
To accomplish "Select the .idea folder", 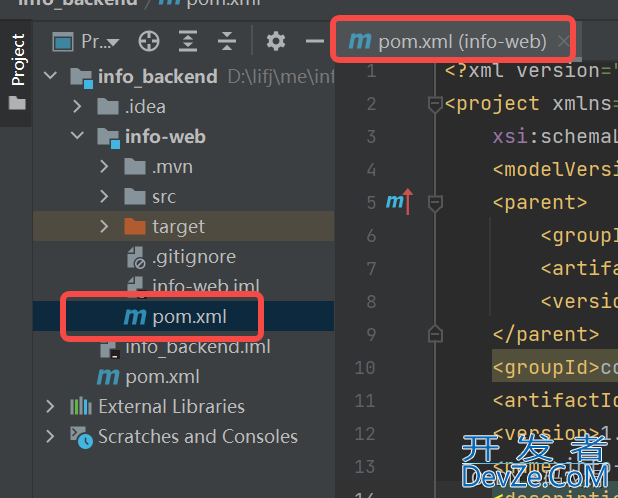I will (x=145, y=107).
